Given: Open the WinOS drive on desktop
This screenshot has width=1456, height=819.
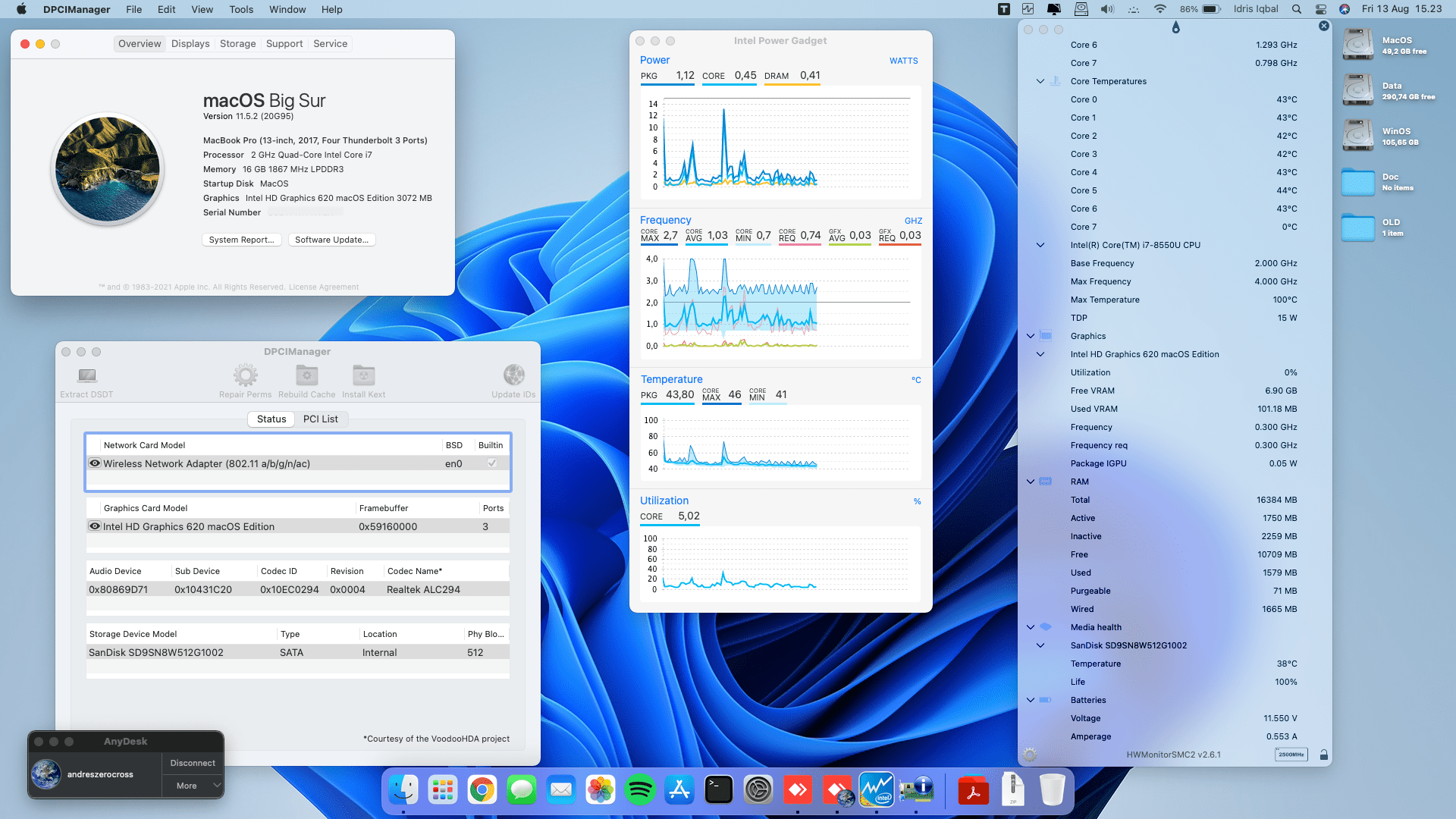Looking at the screenshot, I should (x=1357, y=135).
